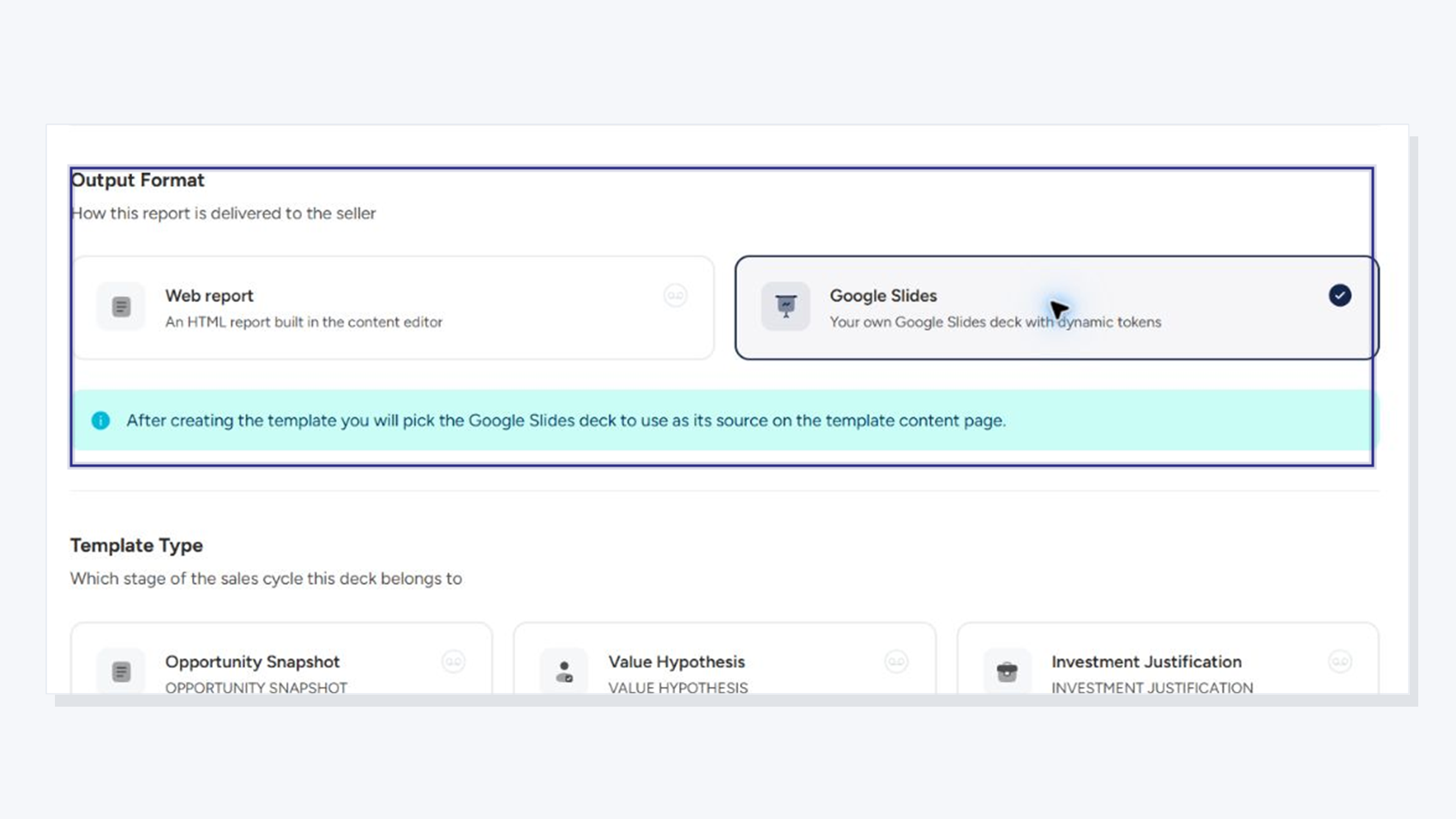The width and height of the screenshot is (1456, 819).
Task: Select the Investment Justification radio circle
Action: point(1340,661)
